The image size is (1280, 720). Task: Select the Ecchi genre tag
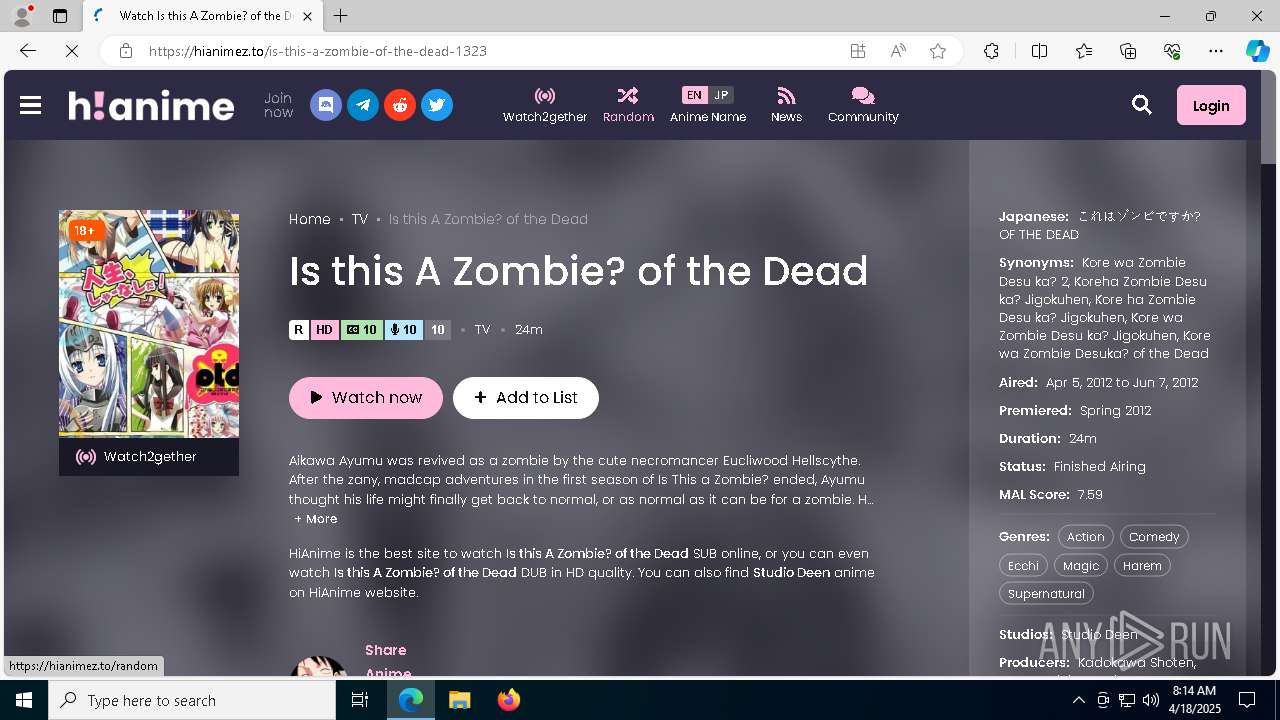click(1023, 565)
